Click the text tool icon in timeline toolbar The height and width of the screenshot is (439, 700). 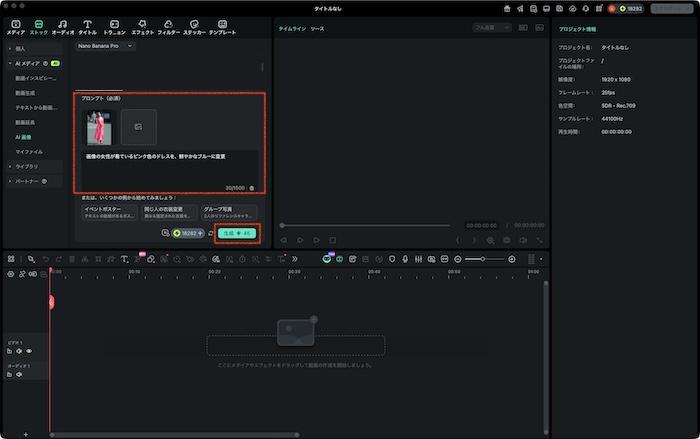124,259
